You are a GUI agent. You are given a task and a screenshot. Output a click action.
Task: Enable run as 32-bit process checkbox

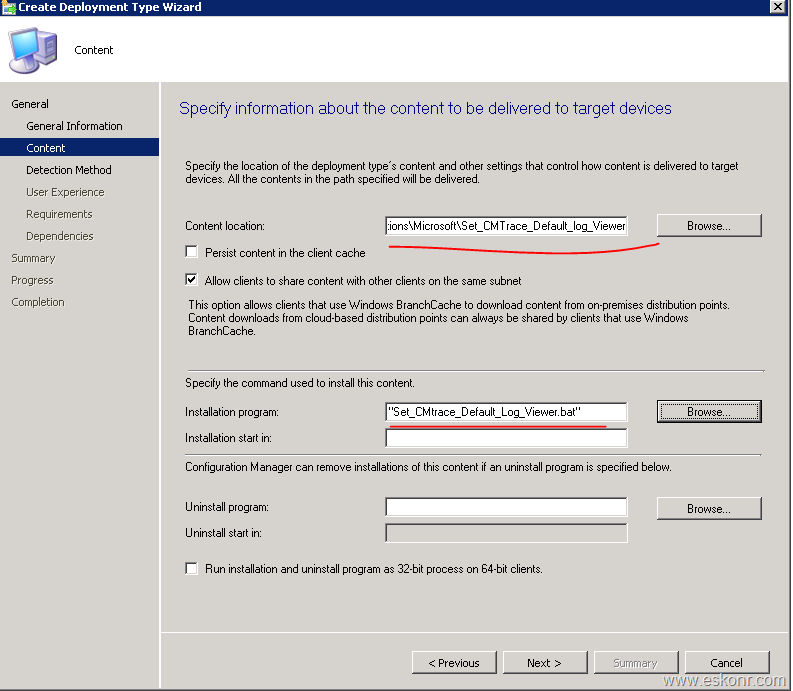pos(192,569)
